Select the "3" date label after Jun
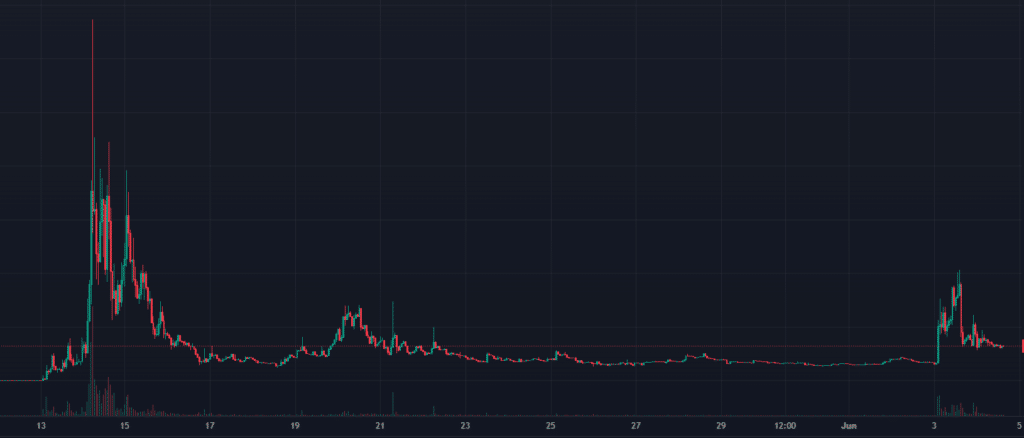Screen dimensions: 1024x438 934,425
